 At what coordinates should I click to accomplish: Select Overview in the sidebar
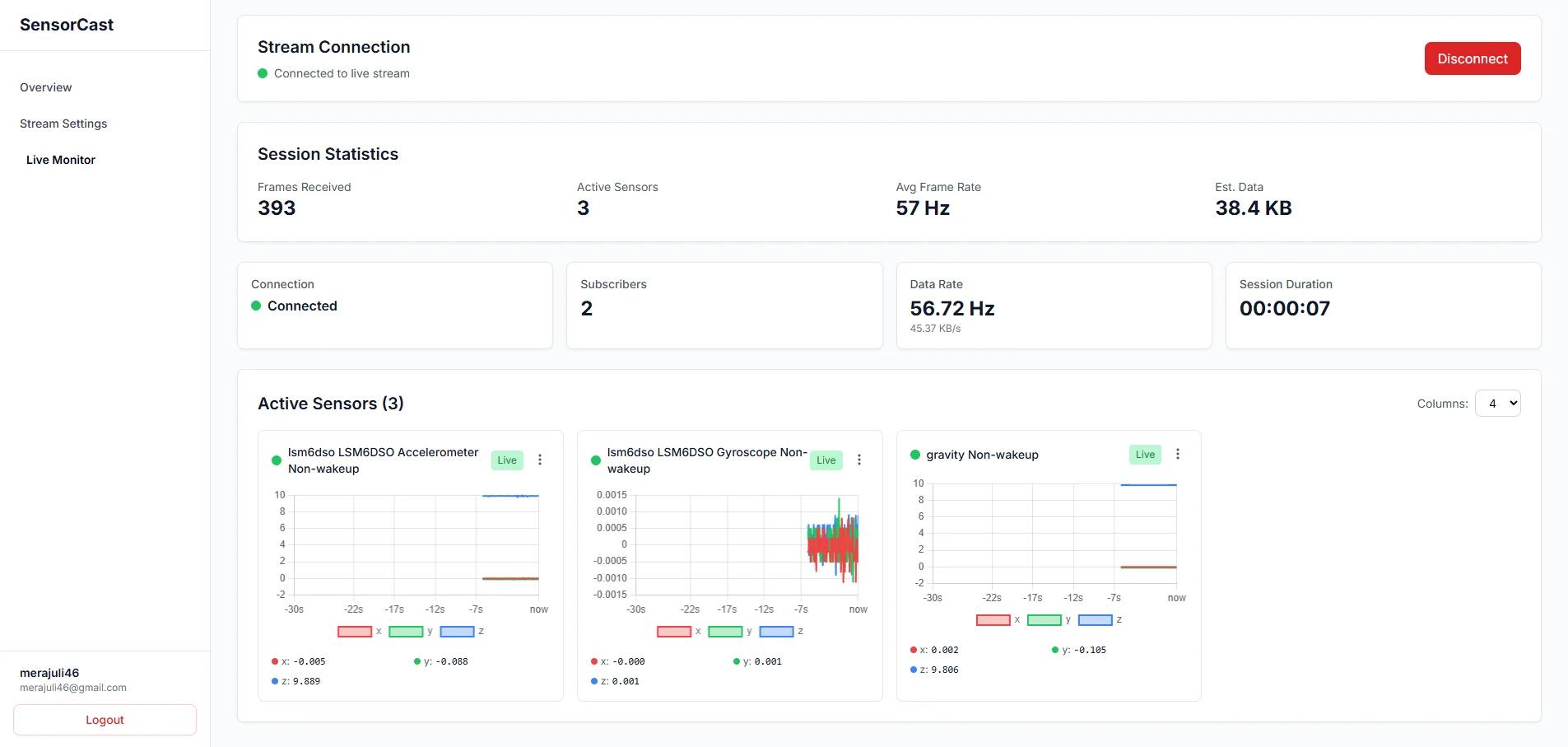(x=45, y=87)
